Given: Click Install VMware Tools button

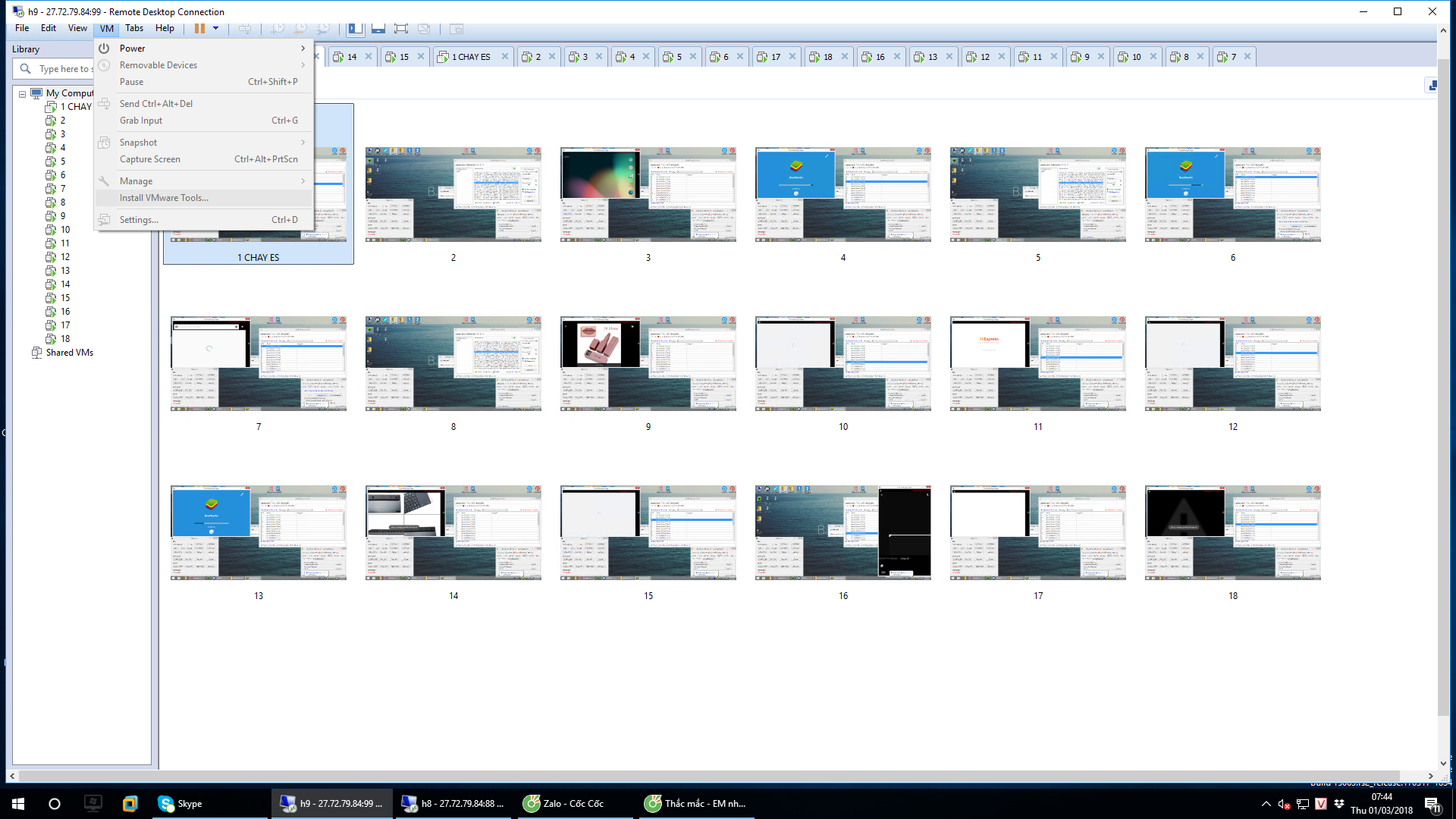Looking at the screenshot, I should tap(163, 197).
